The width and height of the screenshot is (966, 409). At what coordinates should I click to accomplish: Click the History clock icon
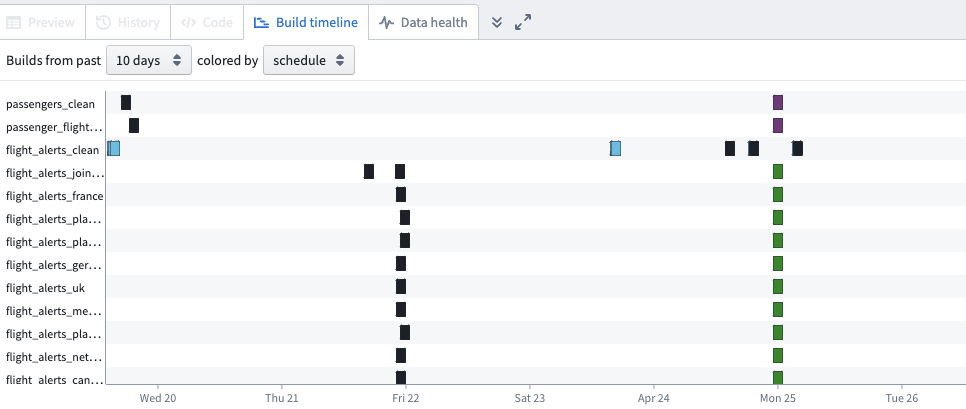click(x=103, y=23)
